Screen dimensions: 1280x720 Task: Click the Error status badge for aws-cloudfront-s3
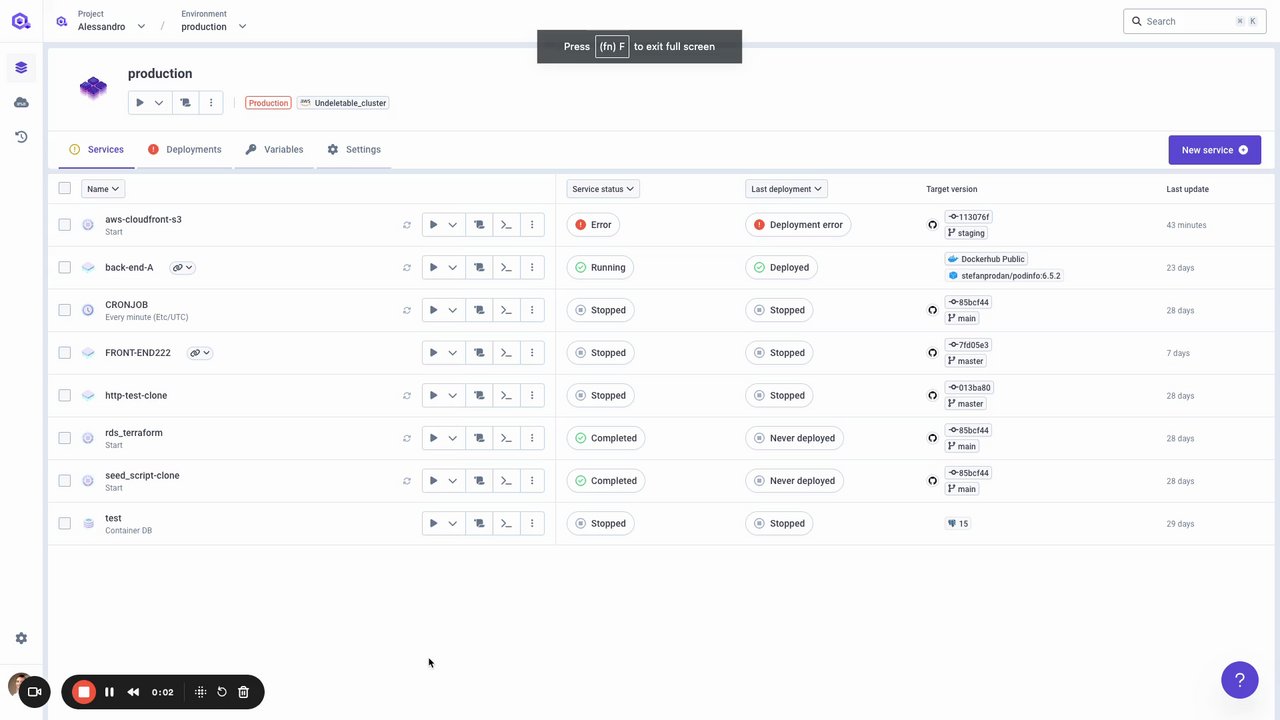593,225
